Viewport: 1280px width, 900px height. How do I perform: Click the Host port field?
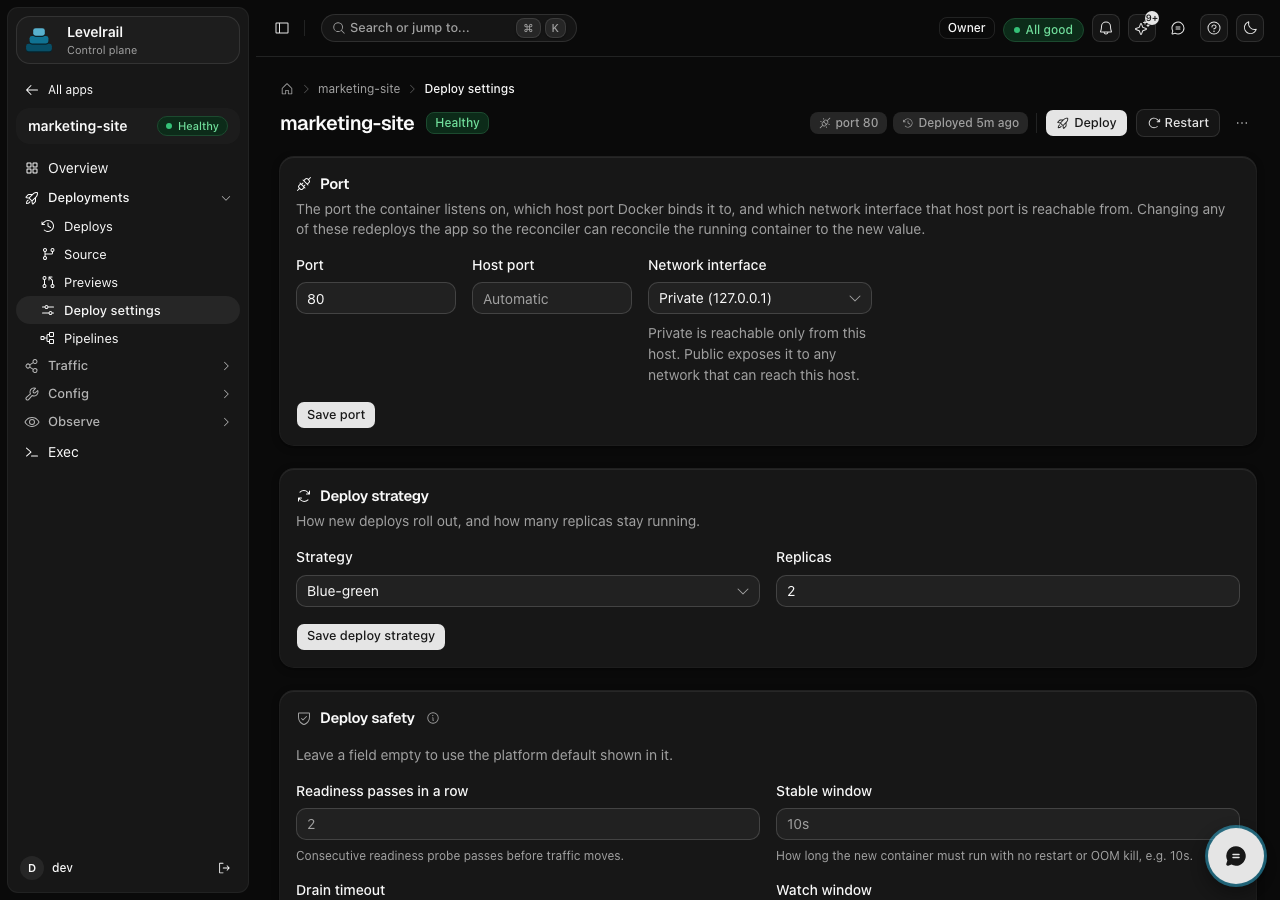point(552,298)
